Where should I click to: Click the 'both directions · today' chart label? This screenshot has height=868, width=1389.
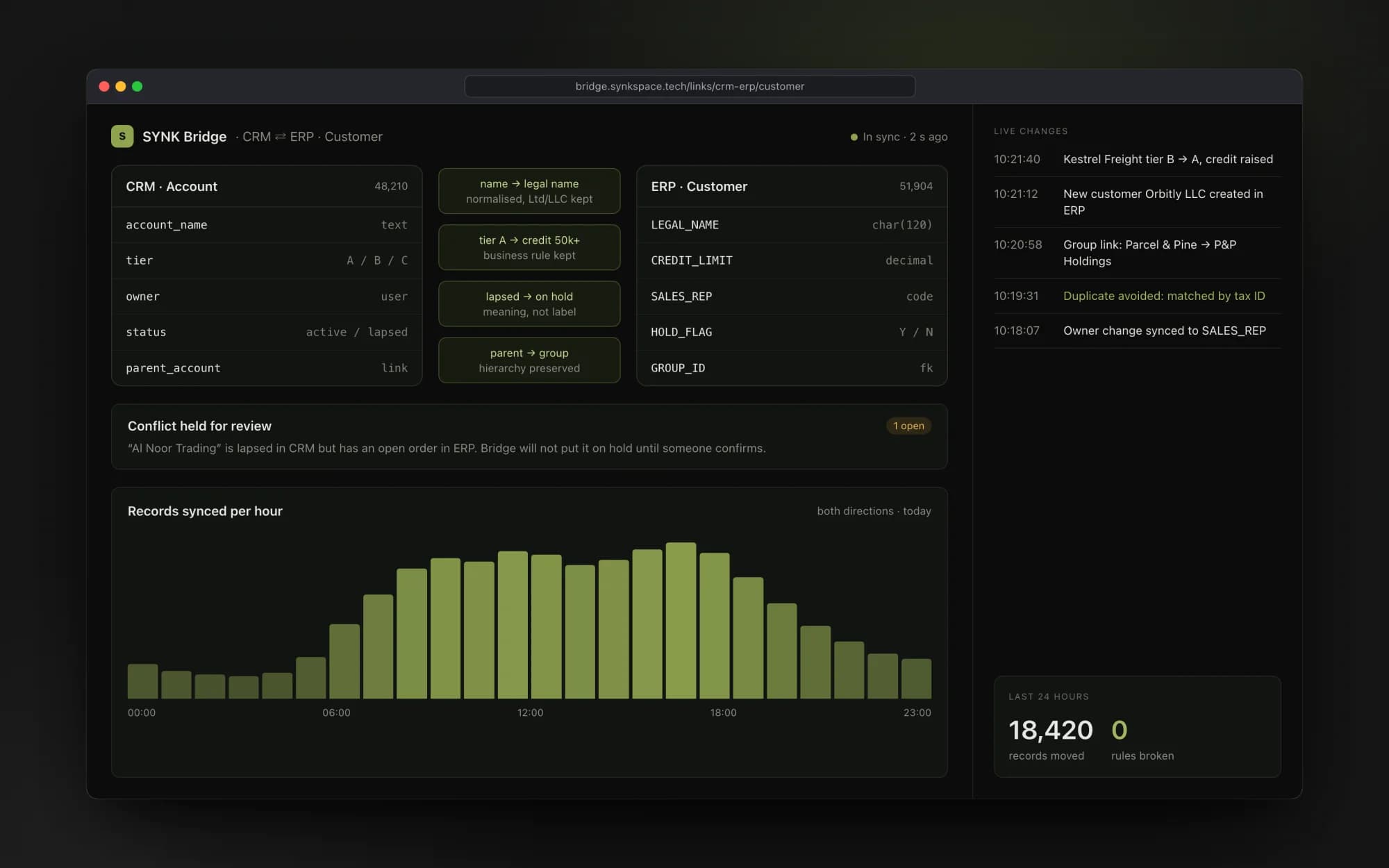click(874, 511)
